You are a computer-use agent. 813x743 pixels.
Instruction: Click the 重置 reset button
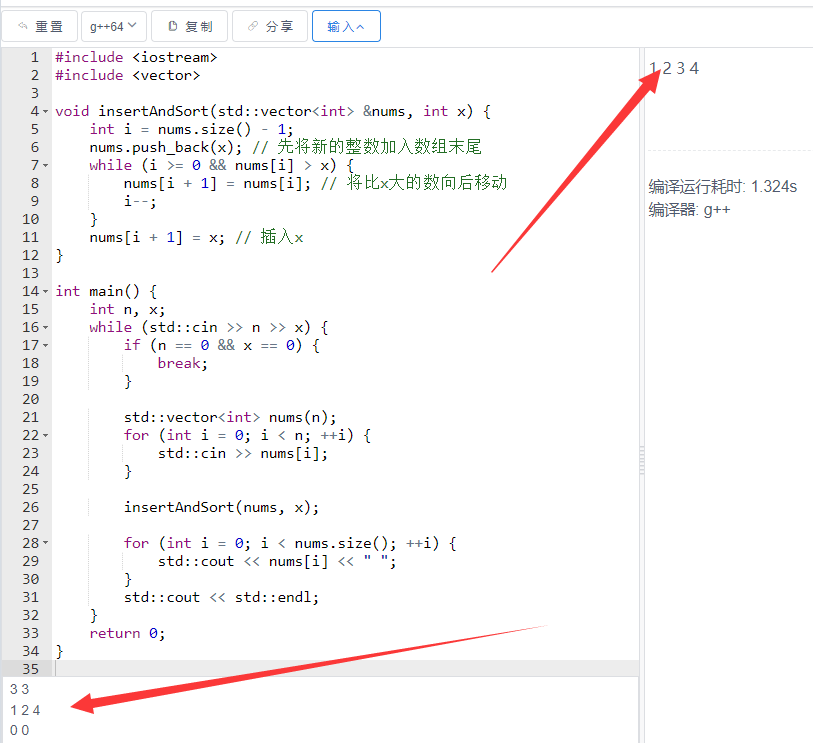pos(40,26)
